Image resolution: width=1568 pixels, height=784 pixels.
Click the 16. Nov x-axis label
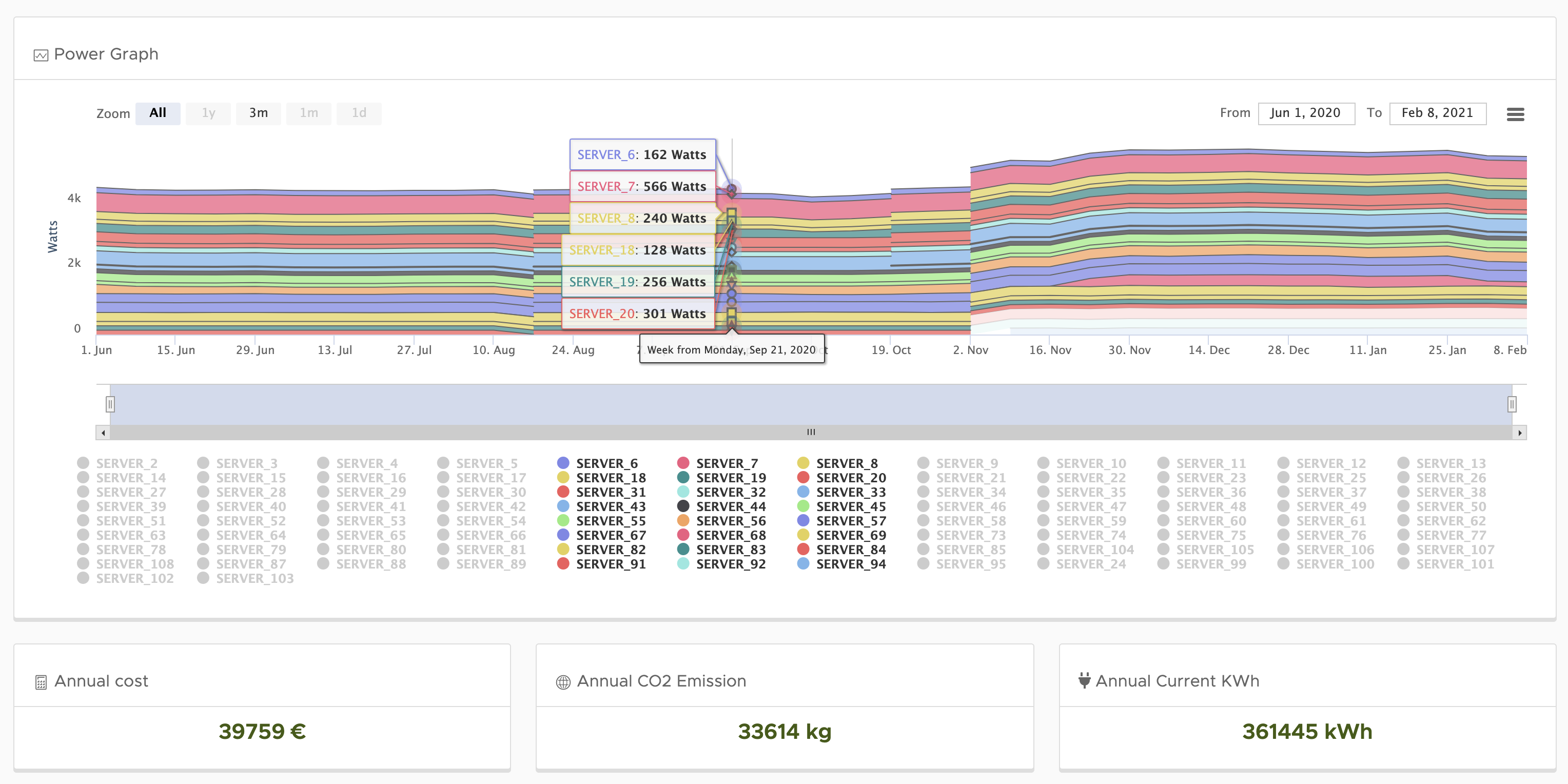[x=1050, y=350]
